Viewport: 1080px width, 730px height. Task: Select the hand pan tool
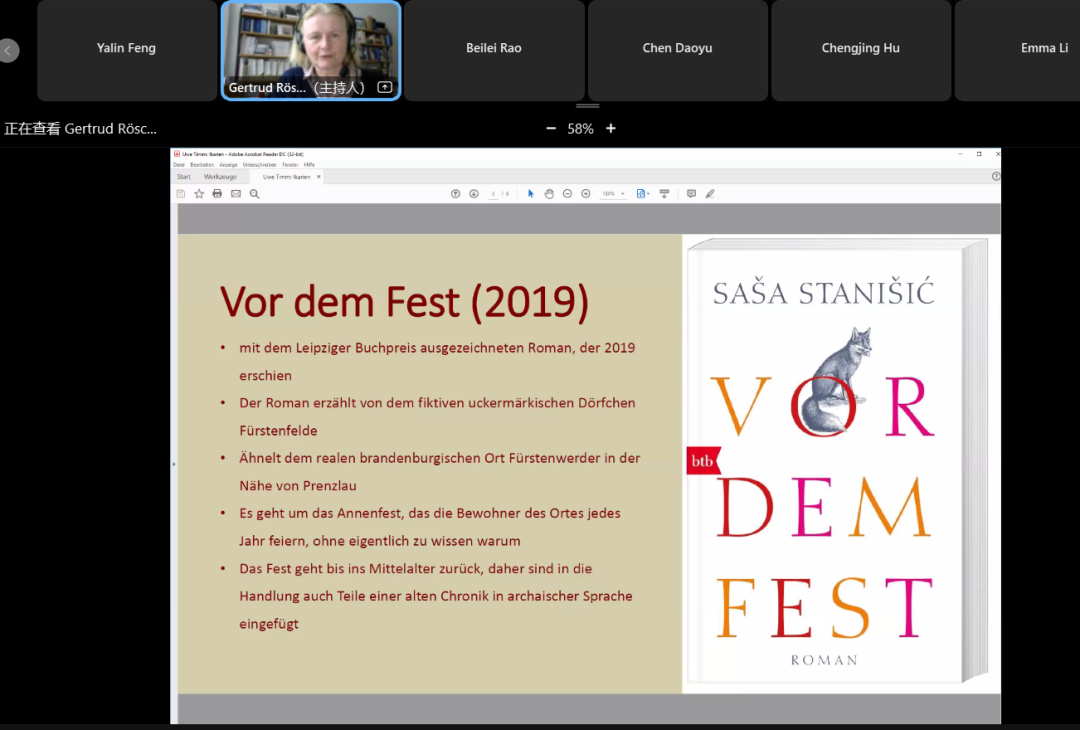549,194
